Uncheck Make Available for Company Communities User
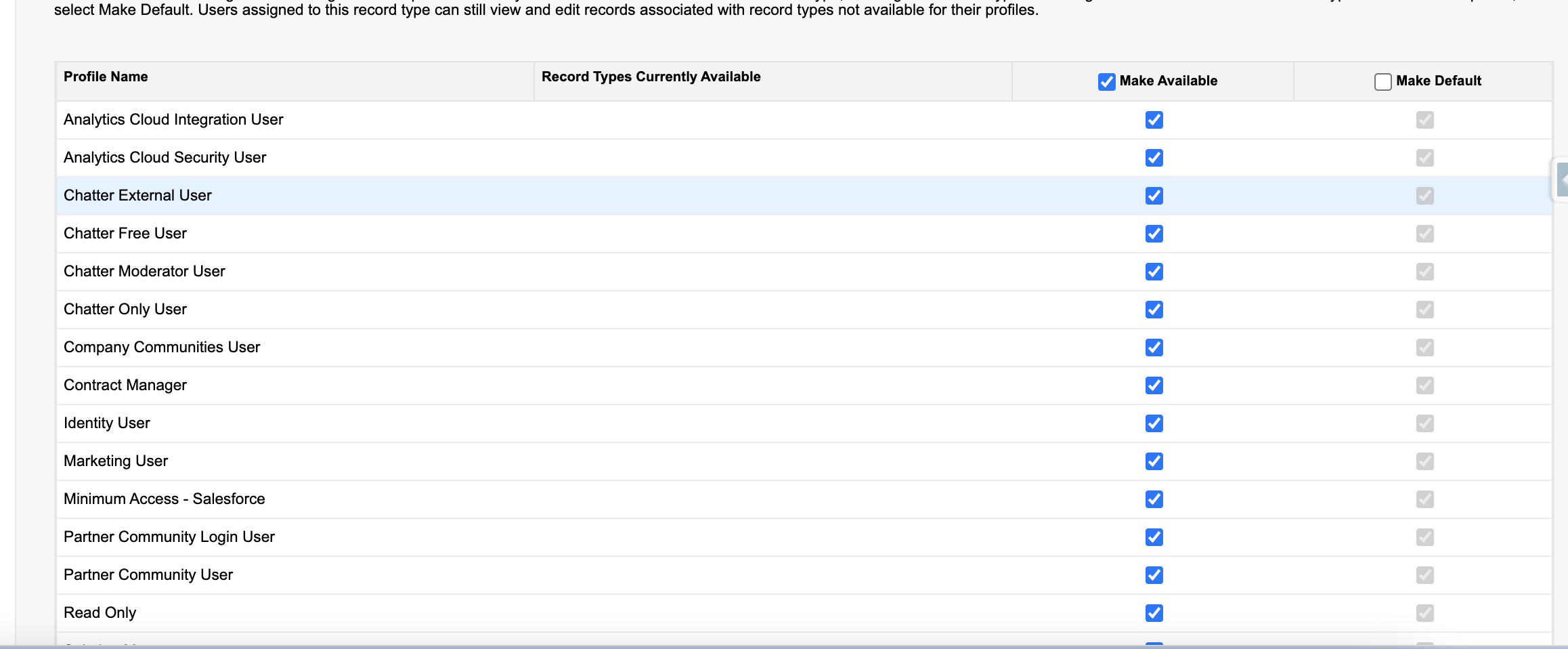Screen dimensions: 1568x649 (x=1154, y=348)
